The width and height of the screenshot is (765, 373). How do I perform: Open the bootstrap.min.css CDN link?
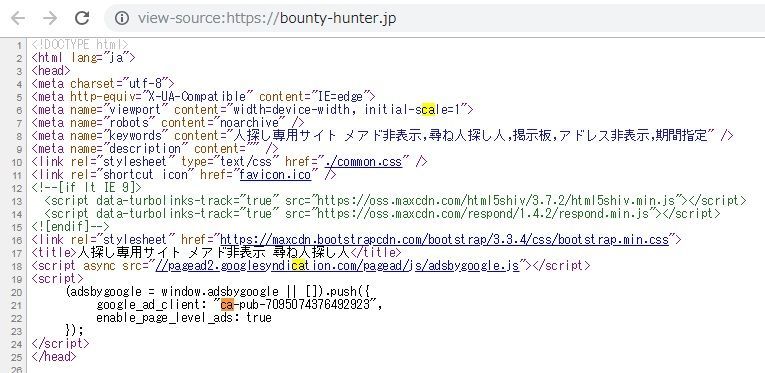click(x=444, y=239)
